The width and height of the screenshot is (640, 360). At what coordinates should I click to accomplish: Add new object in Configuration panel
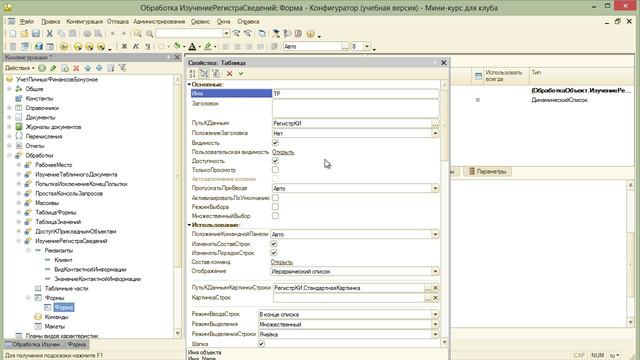42,68
